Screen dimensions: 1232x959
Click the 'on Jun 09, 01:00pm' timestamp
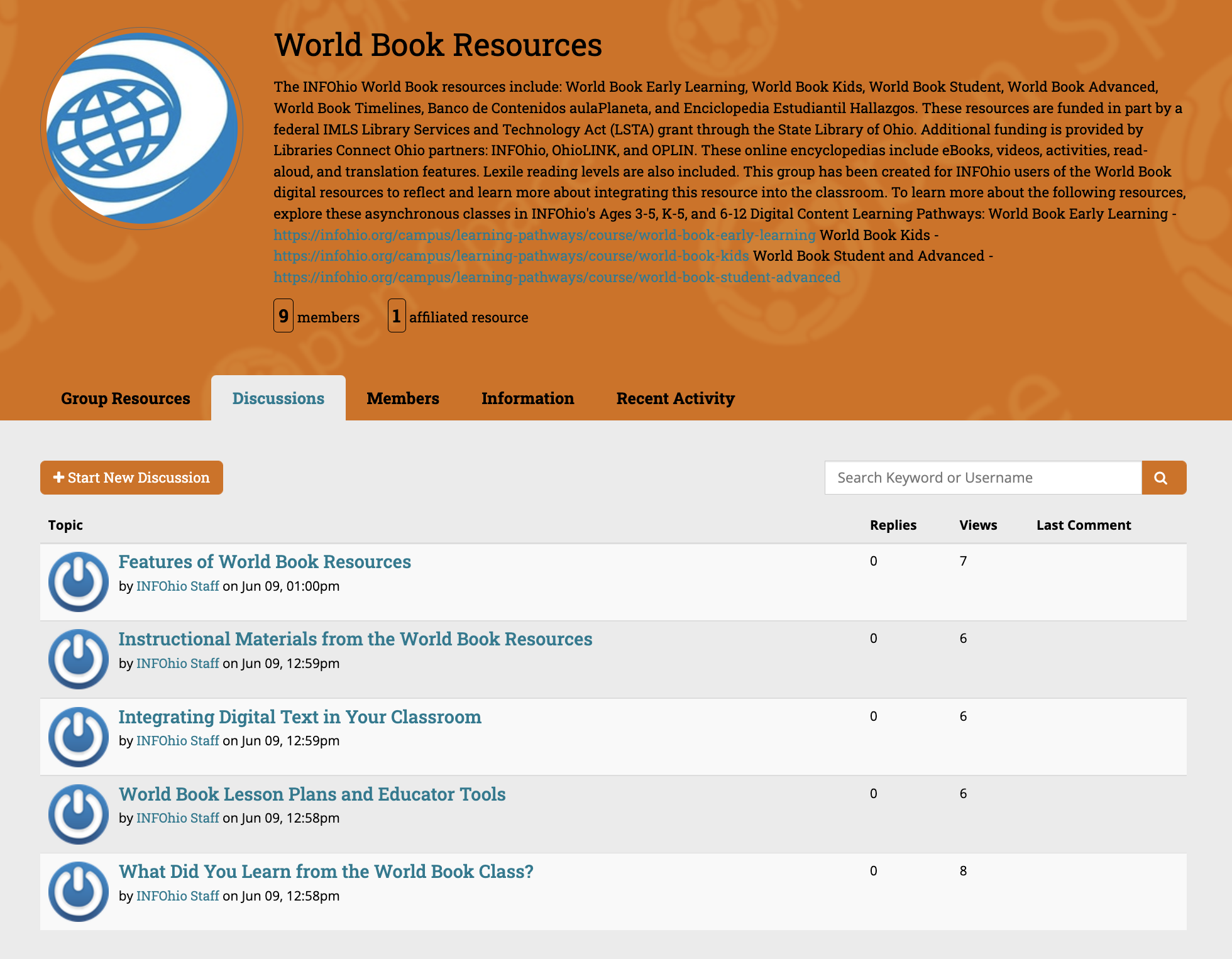(281, 586)
